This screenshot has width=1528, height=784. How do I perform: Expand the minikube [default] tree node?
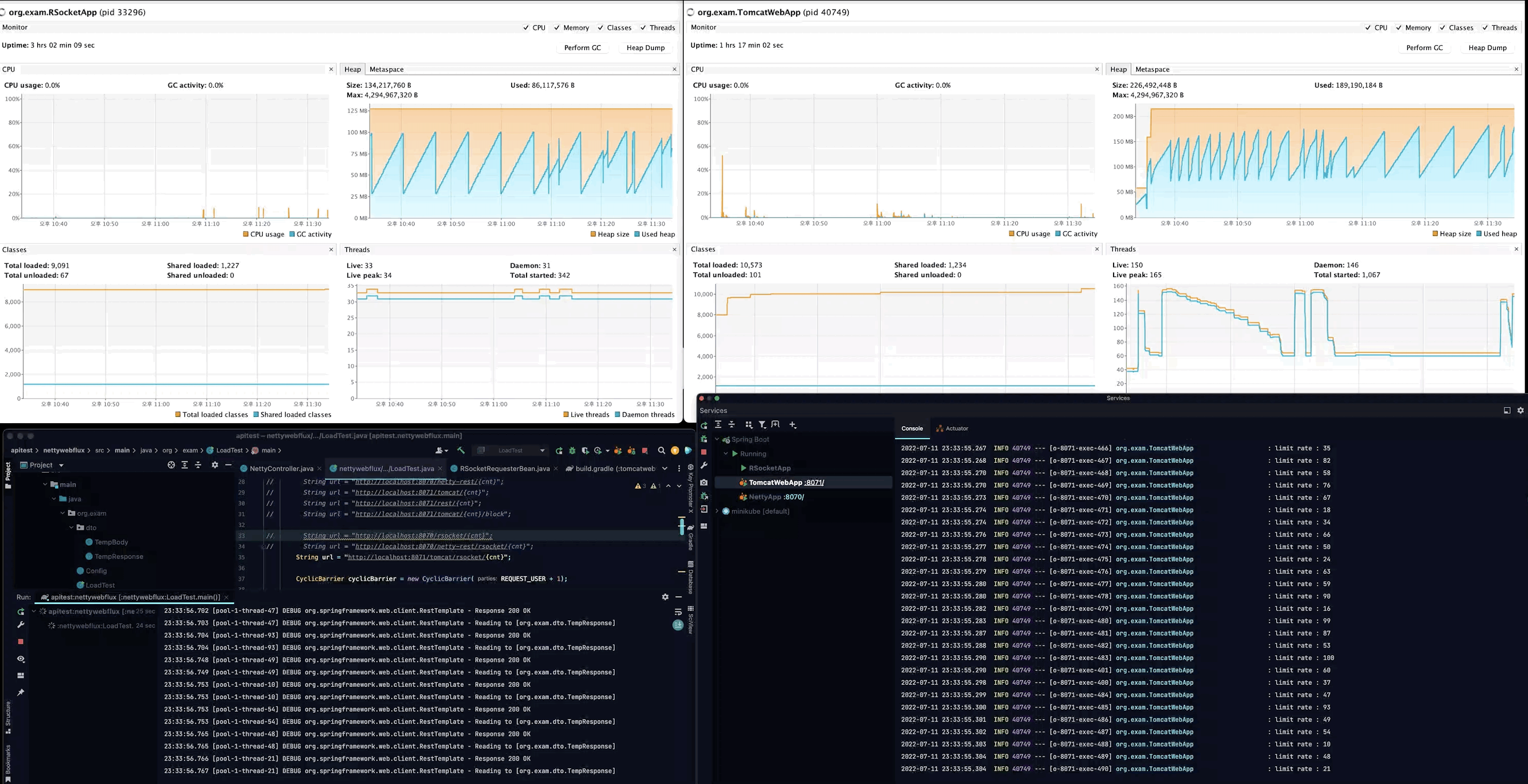[x=717, y=511]
